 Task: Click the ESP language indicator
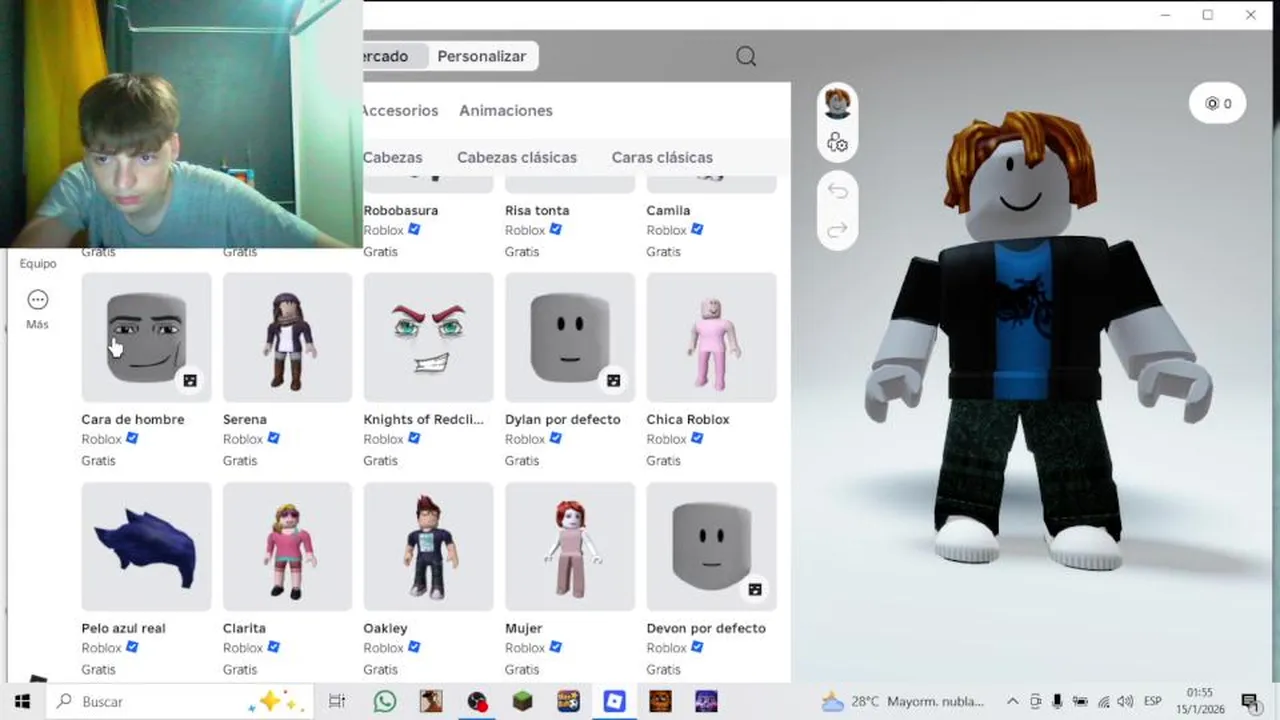[x=1152, y=701]
